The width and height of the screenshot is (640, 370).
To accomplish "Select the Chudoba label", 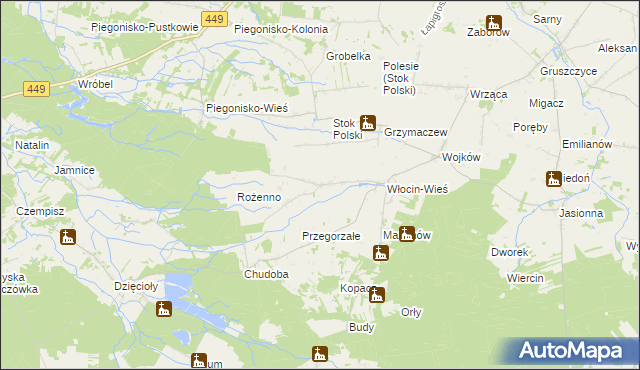I will point(266,275).
